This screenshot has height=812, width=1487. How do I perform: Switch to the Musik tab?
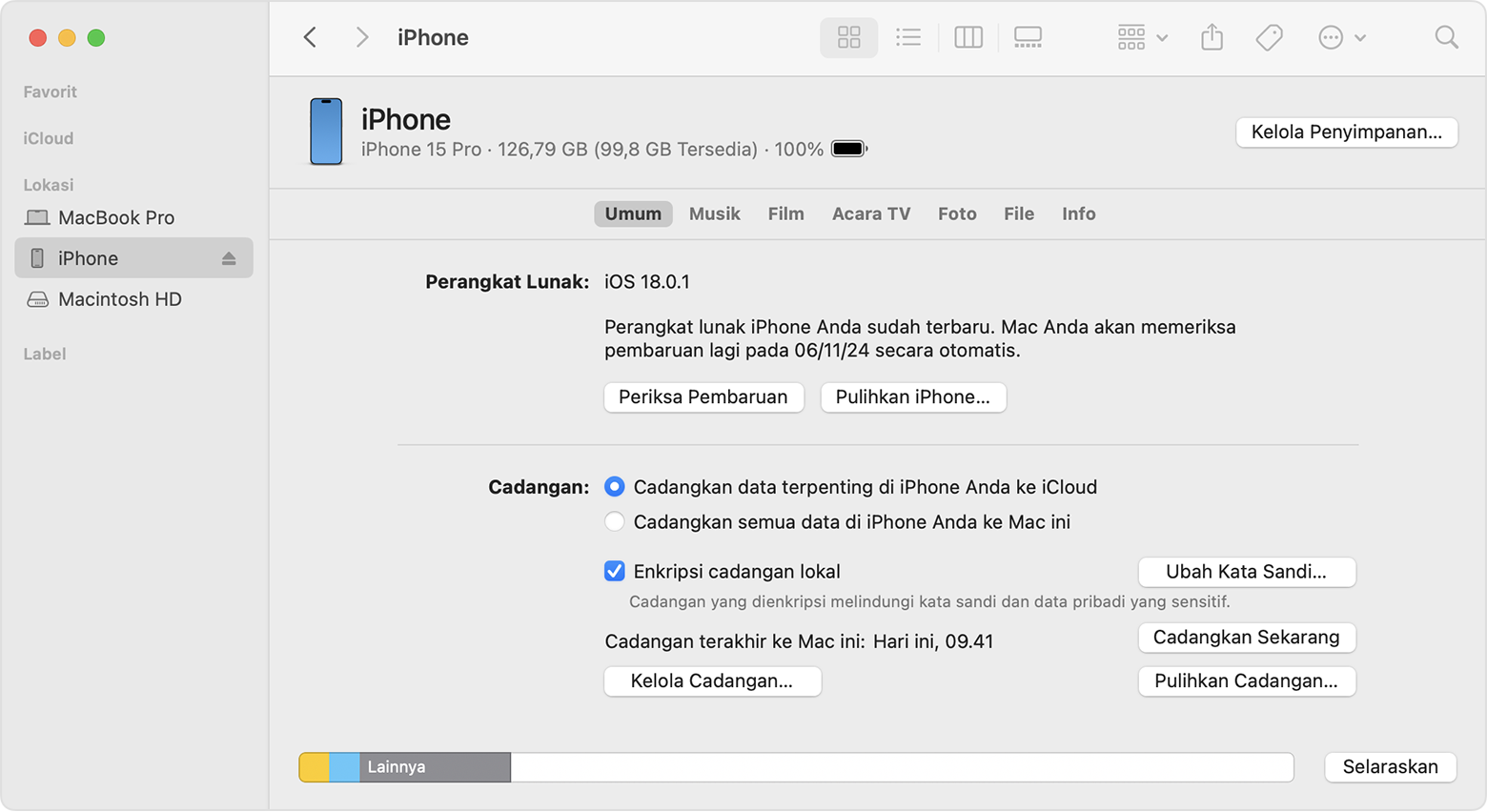715,213
